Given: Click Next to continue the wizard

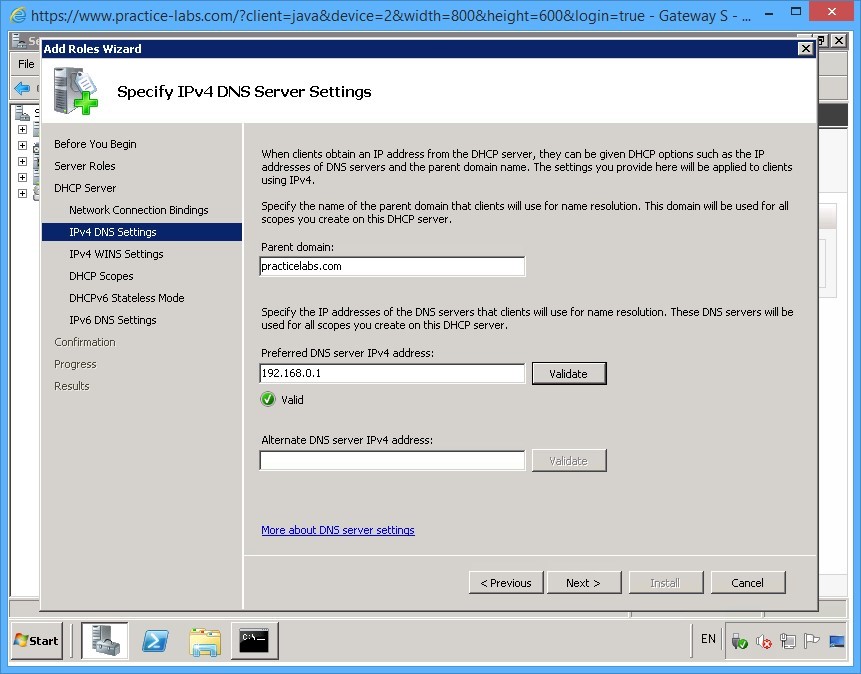Looking at the screenshot, I should (584, 582).
